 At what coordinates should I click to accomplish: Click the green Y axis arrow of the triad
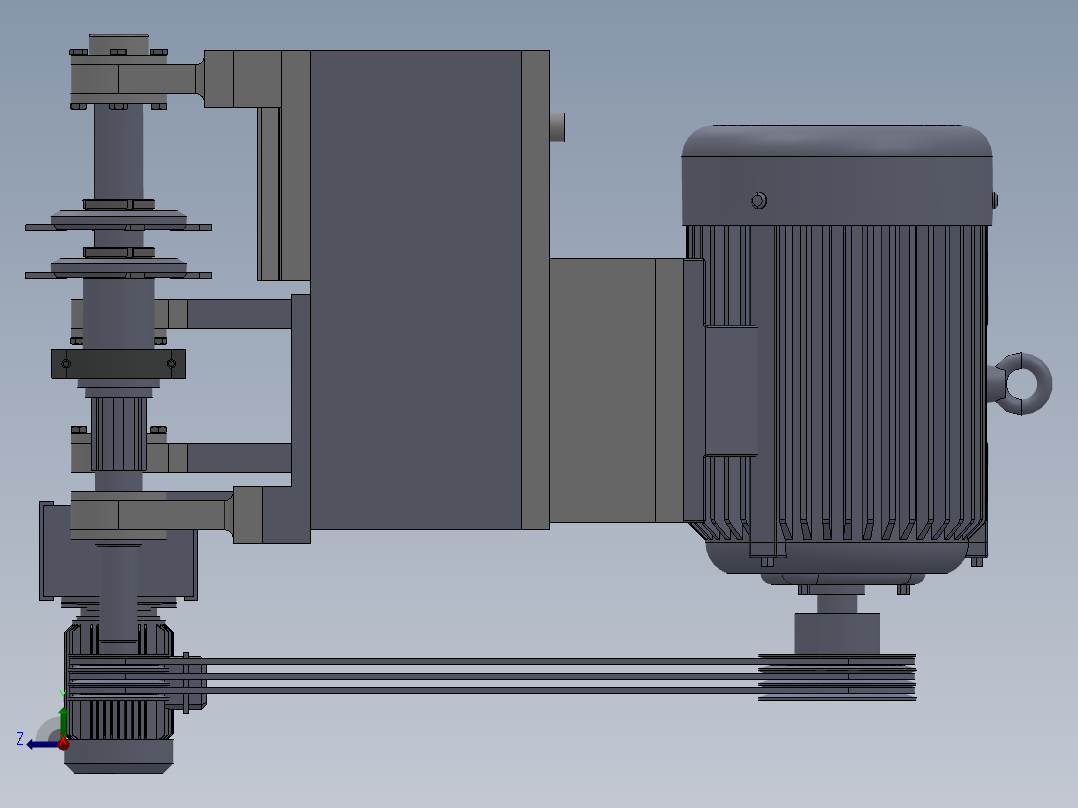tap(63, 721)
